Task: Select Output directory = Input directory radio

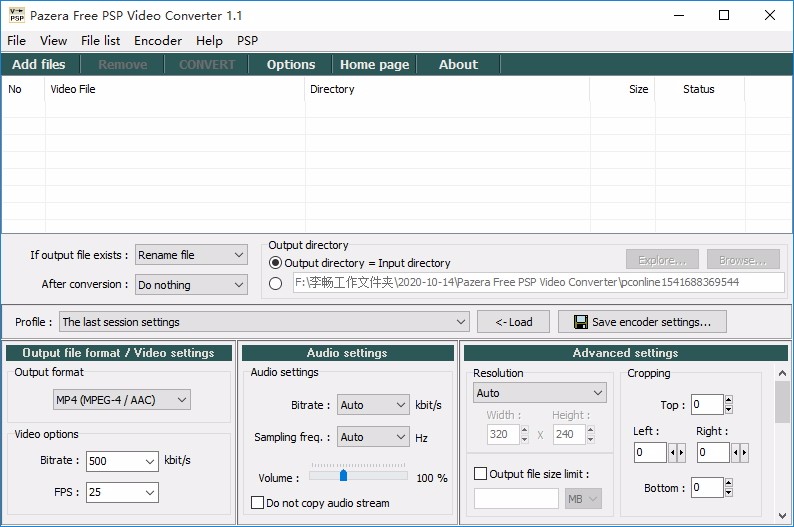Action: click(275, 263)
